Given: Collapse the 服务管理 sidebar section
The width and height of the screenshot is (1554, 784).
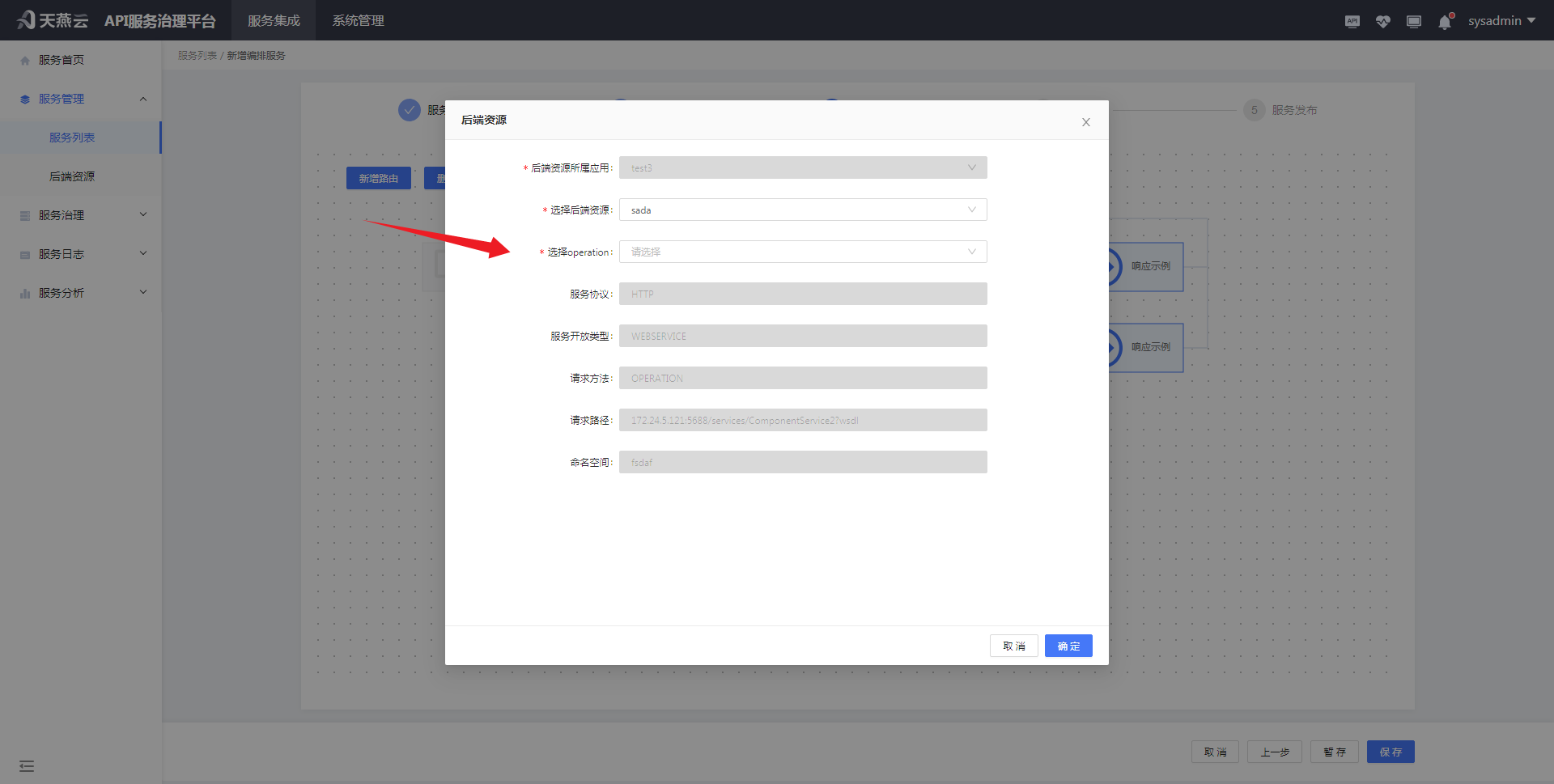Looking at the screenshot, I should click(x=81, y=99).
